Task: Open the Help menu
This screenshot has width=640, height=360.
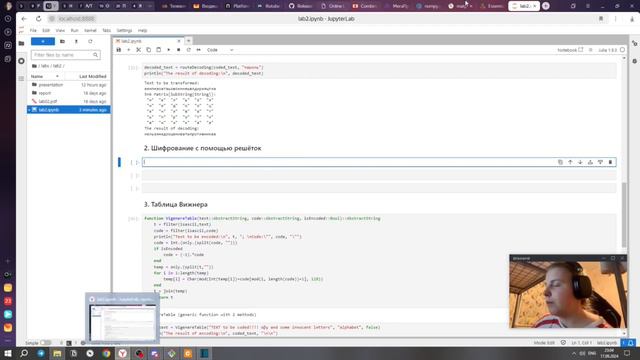Action: (x=142, y=30)
